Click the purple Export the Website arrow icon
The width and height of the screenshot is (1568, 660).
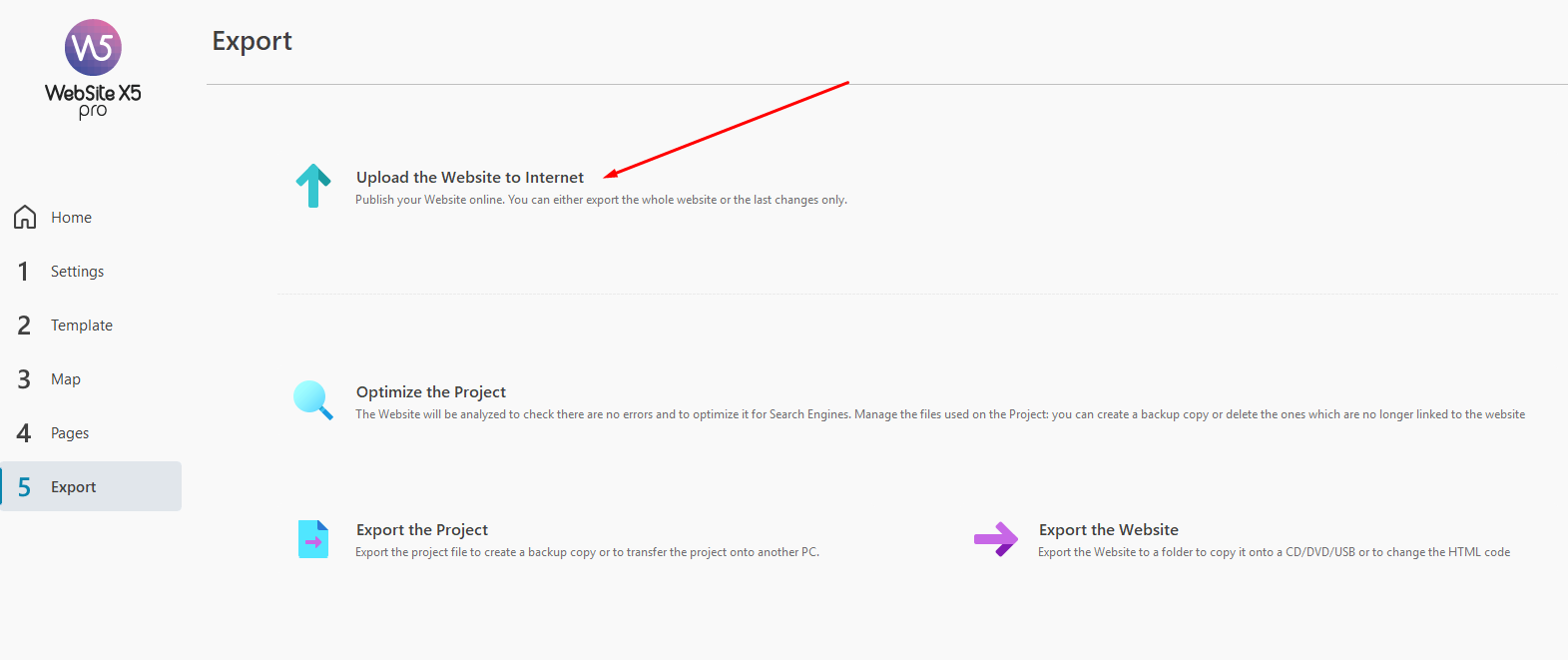(x=995, y=539)
